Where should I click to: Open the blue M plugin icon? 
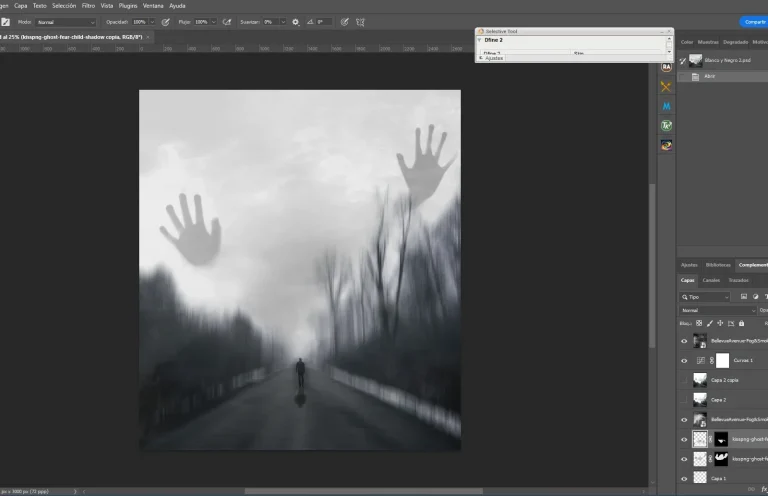click(x=666, y=106)
